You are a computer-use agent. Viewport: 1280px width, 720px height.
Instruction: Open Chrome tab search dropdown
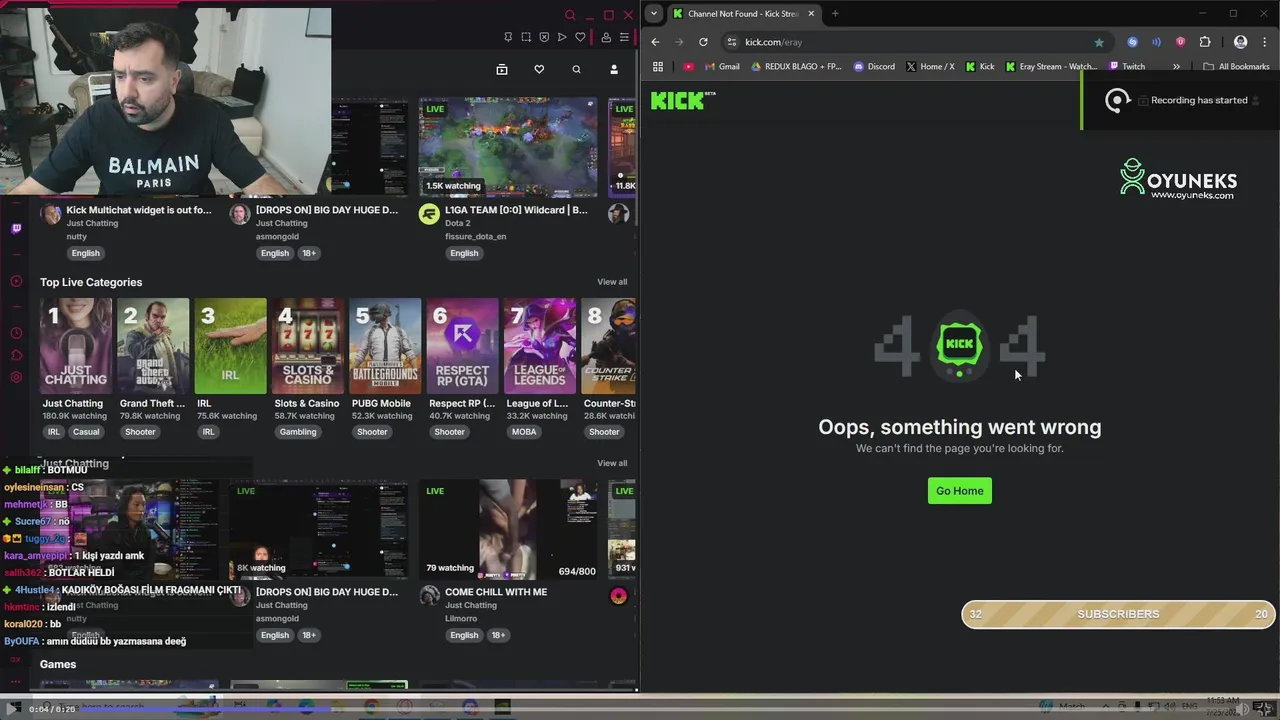pyautogui.click(x=653, y=13)
